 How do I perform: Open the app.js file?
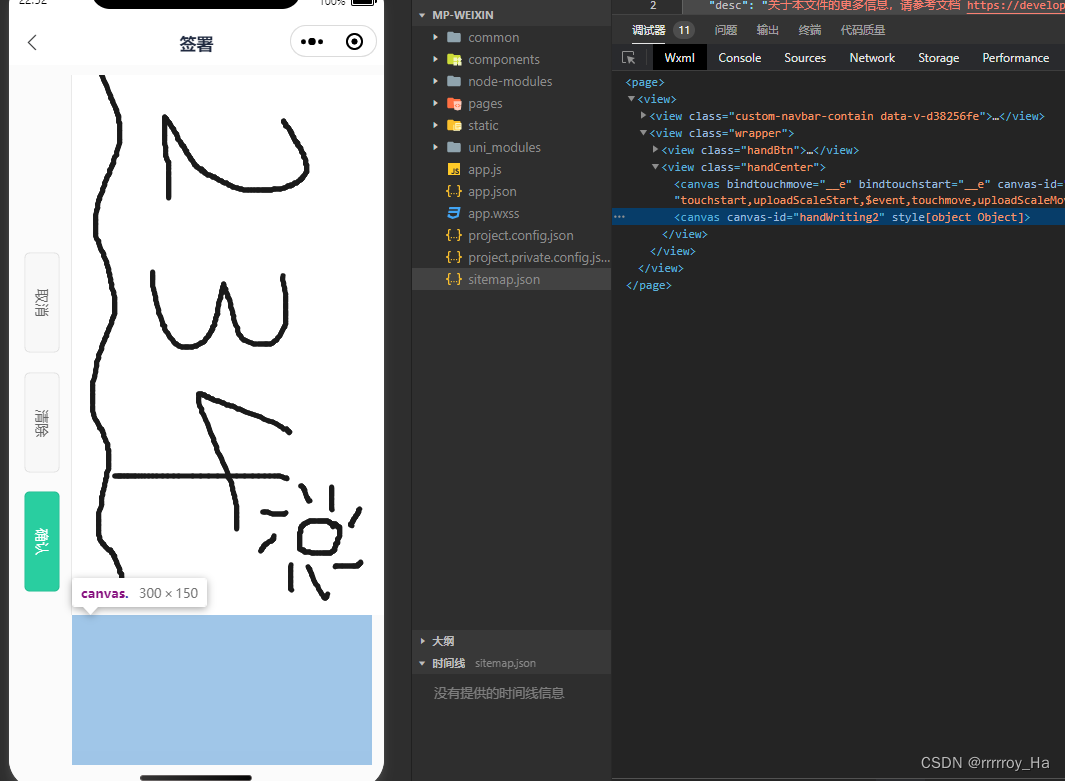(x=484, y=170)
